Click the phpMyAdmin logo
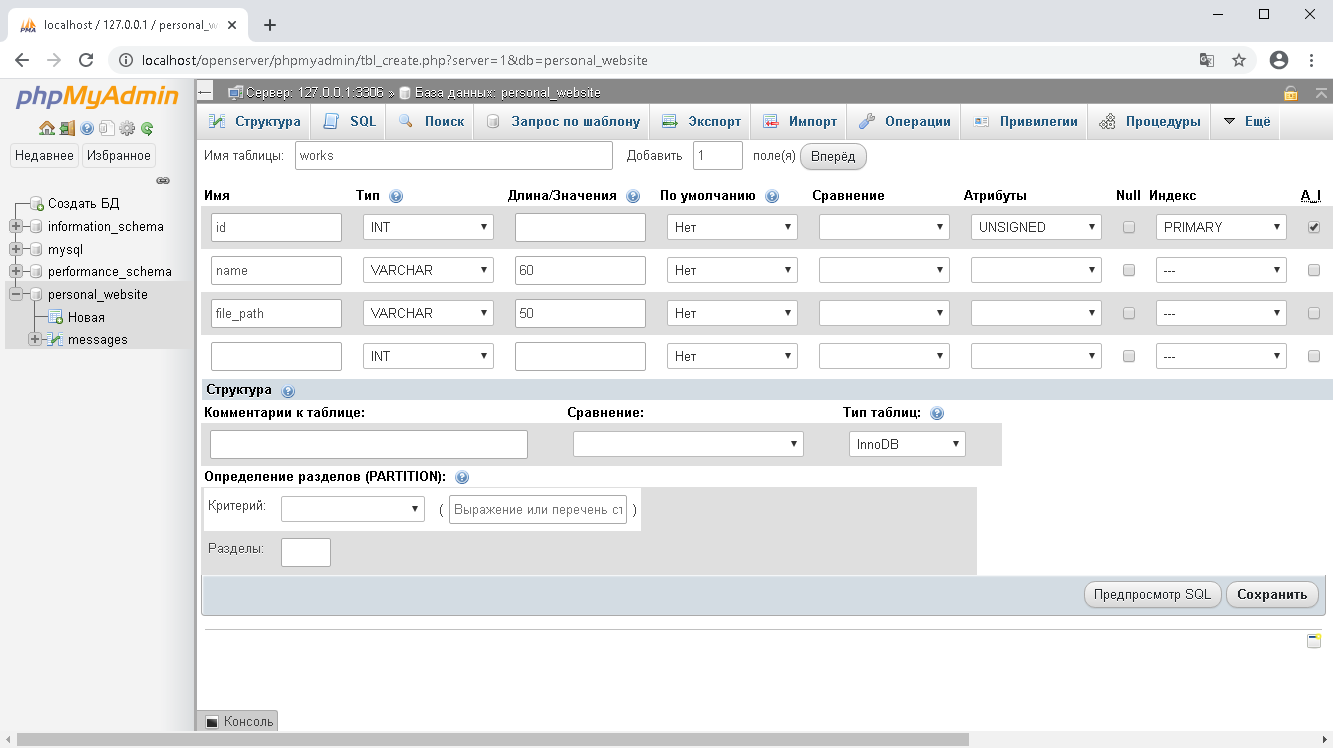 (97, 97)
